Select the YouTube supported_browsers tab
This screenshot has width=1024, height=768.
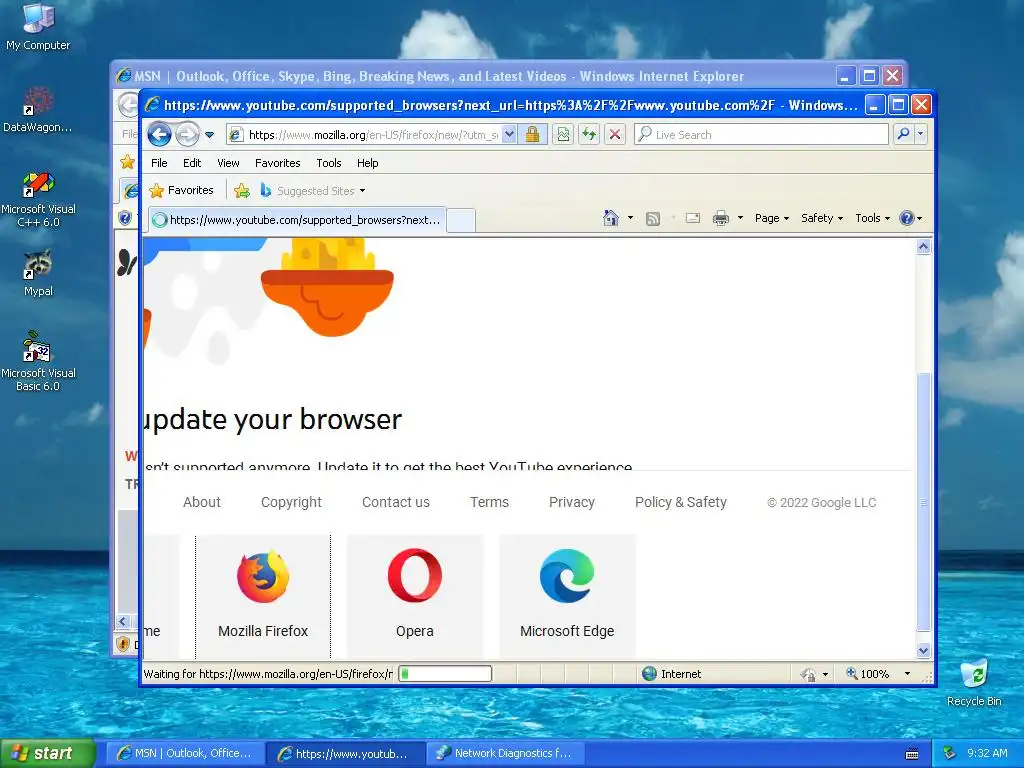click(x=297, y=220)
